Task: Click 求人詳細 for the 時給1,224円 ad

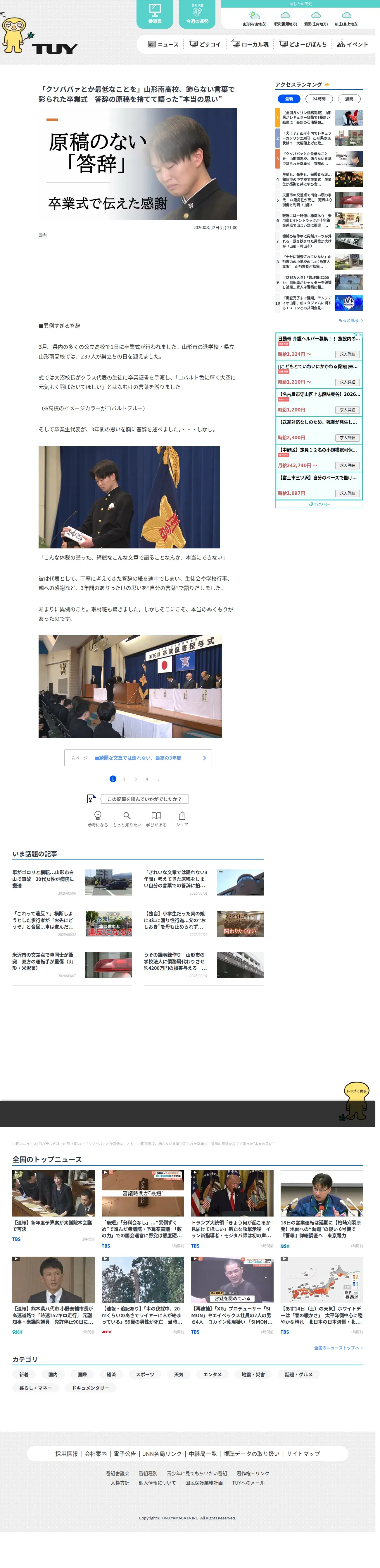Action: (x=348, y=354)
